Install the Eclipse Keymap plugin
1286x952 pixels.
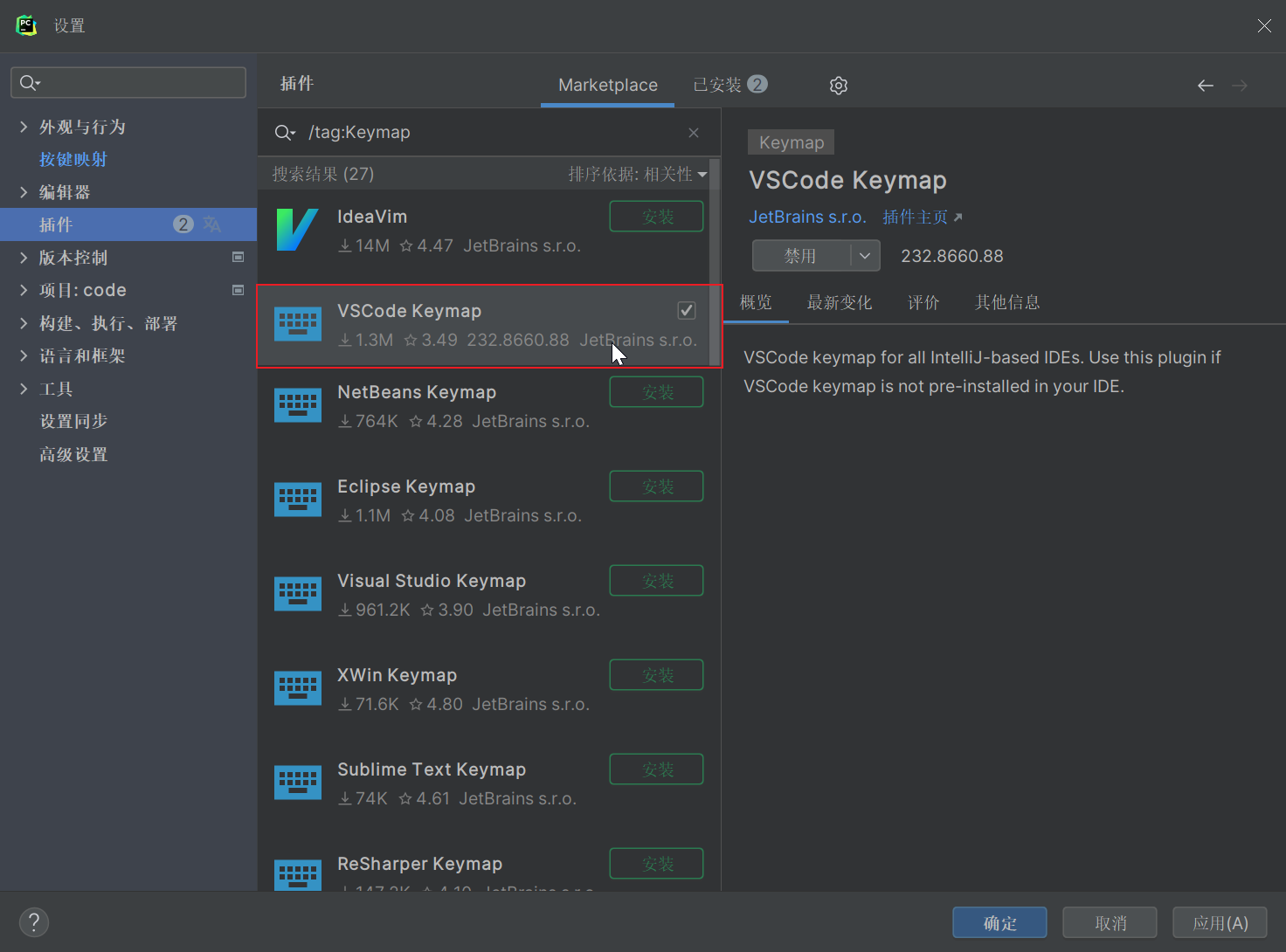coord(656,486)
